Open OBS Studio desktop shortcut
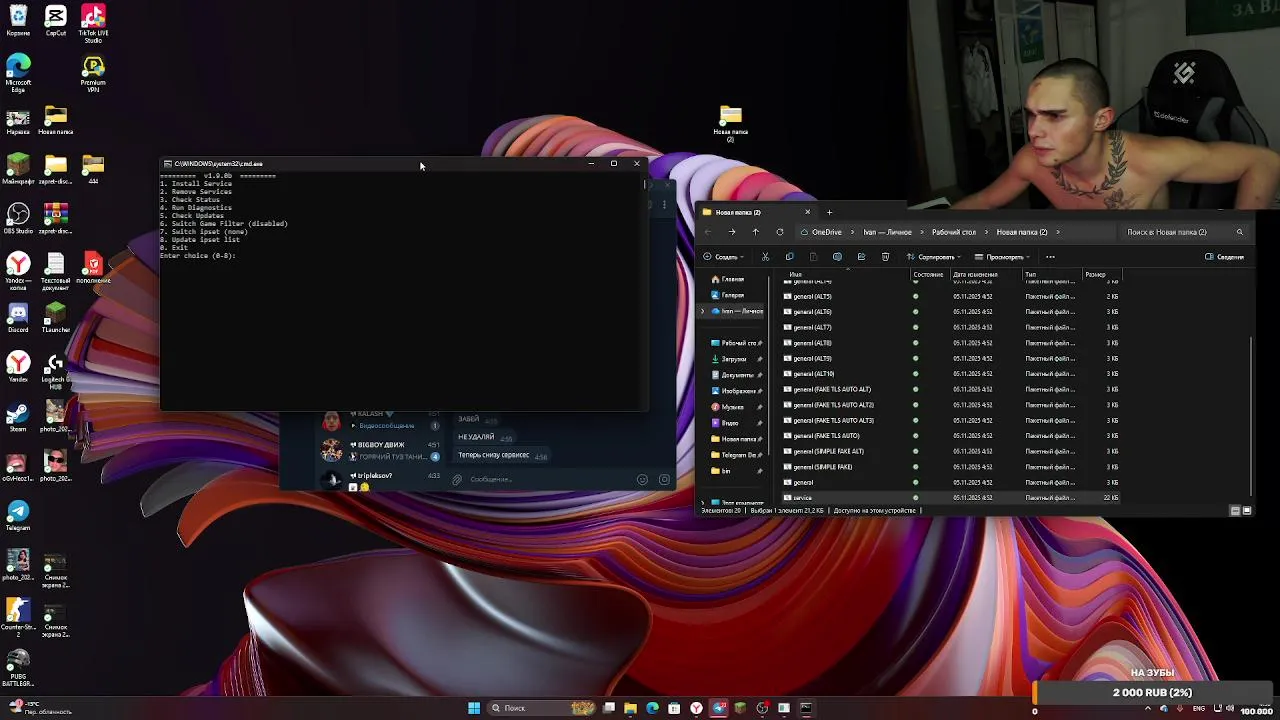Viewport: 1280px width, 720px height. tap(18, 219)
